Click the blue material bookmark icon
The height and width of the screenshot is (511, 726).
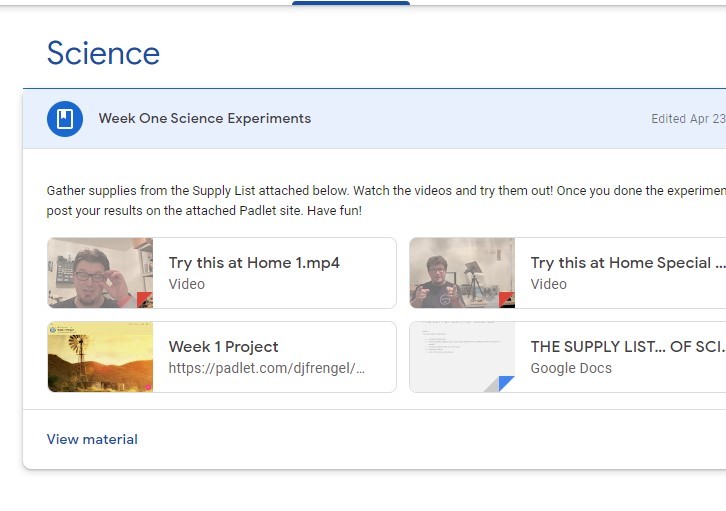click(x=65, y=119)
